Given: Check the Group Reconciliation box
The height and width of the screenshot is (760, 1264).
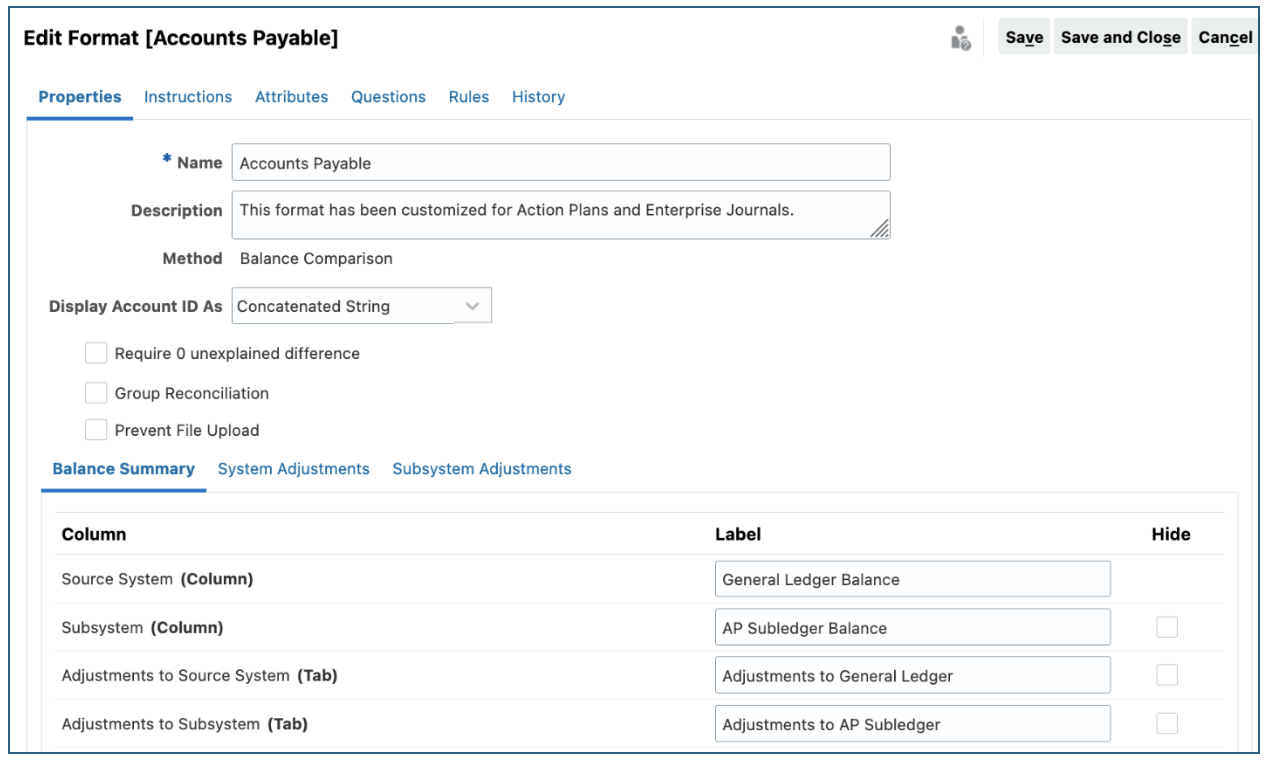Looking at the screenshot, I should (96, 393).
